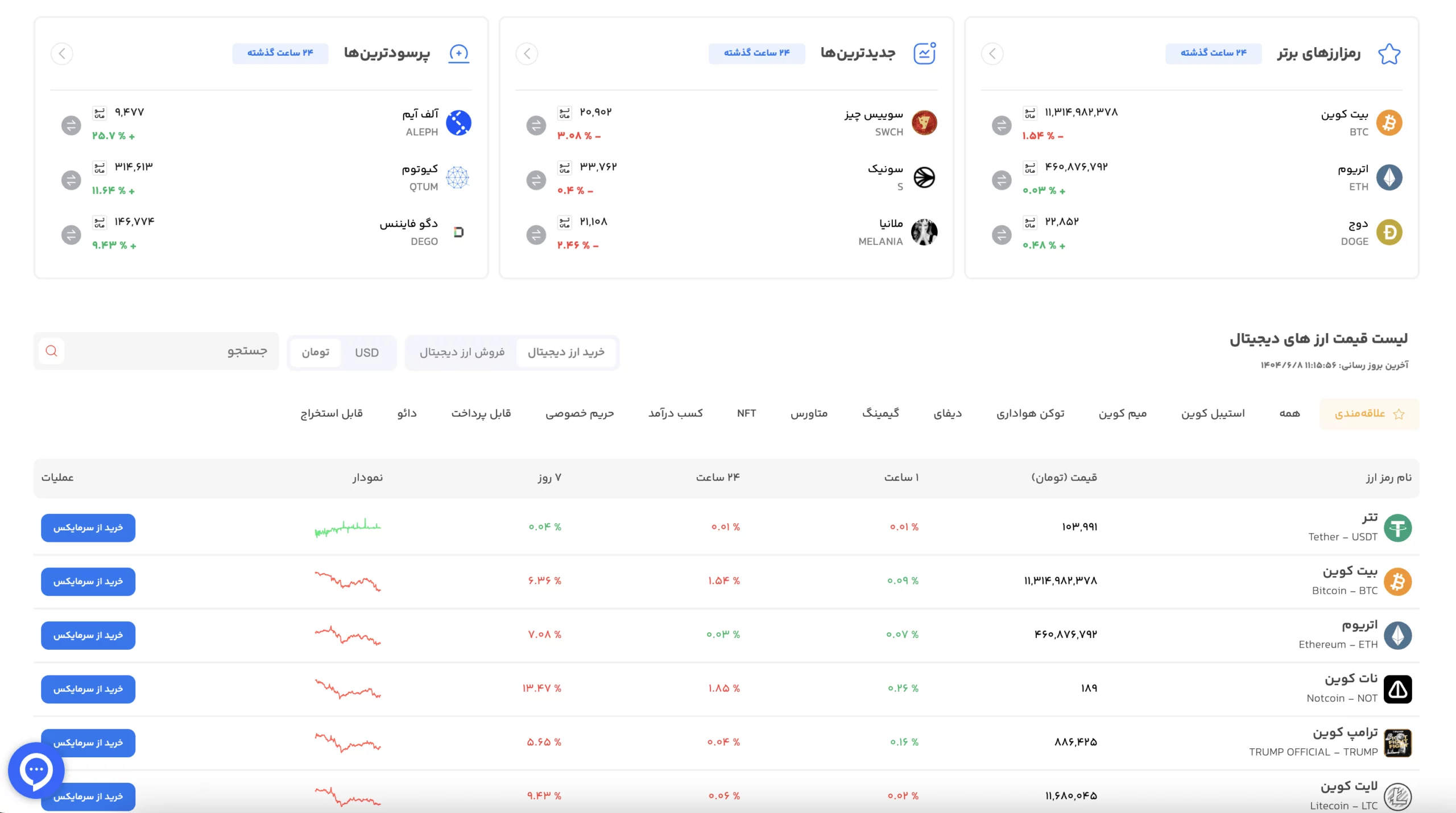Screen dimensions: 1456x813
Task: Open the NFT category tab
Action: pyautogui.click(x=746, y=414)
